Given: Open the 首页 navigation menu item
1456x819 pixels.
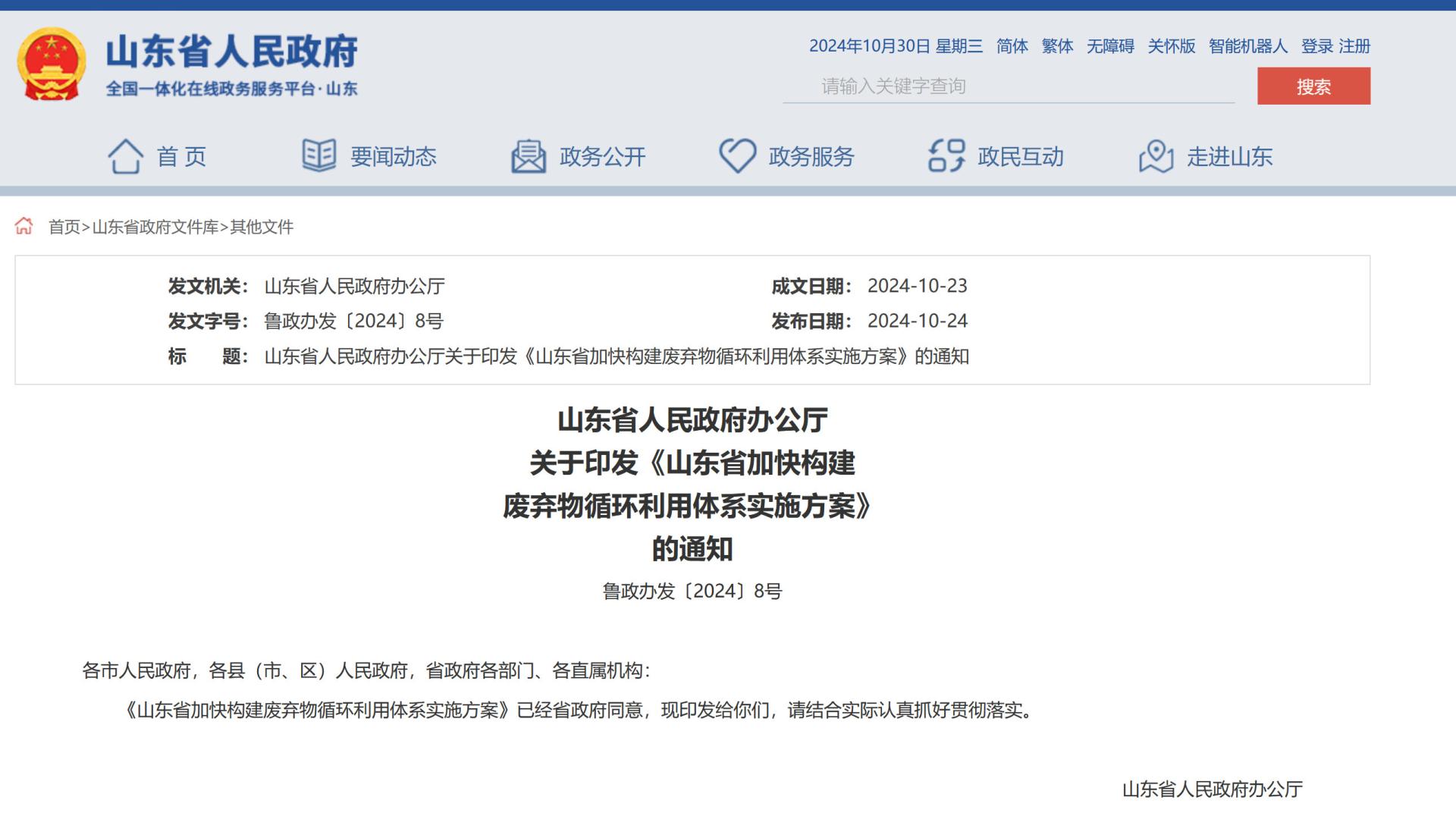Looking at the screenshot, I should (181, 157).
